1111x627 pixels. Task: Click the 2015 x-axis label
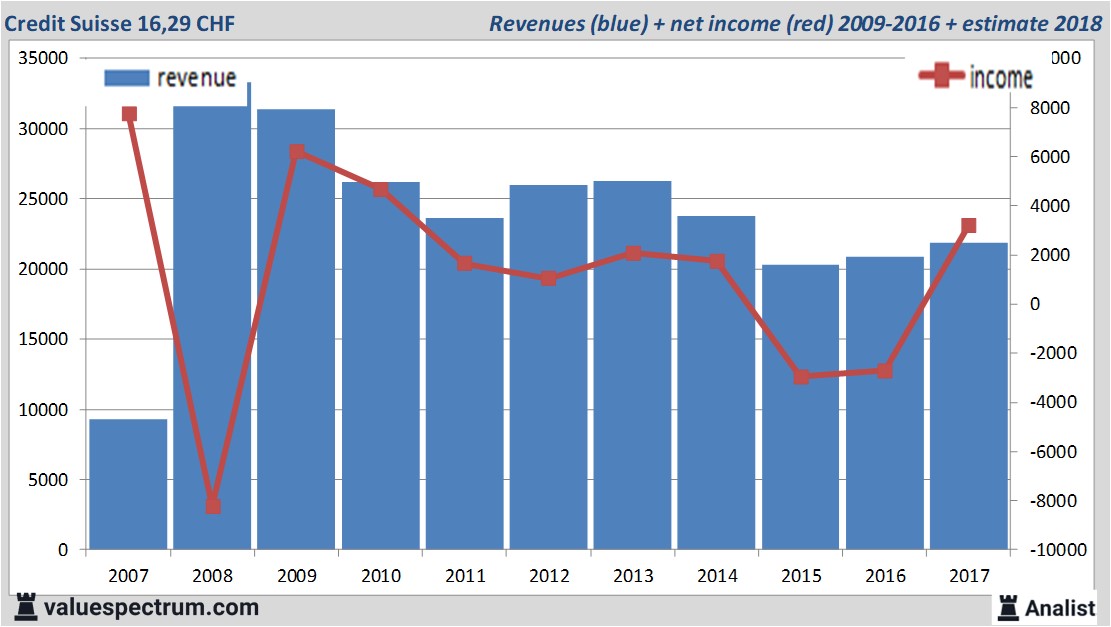click(801, 575)
